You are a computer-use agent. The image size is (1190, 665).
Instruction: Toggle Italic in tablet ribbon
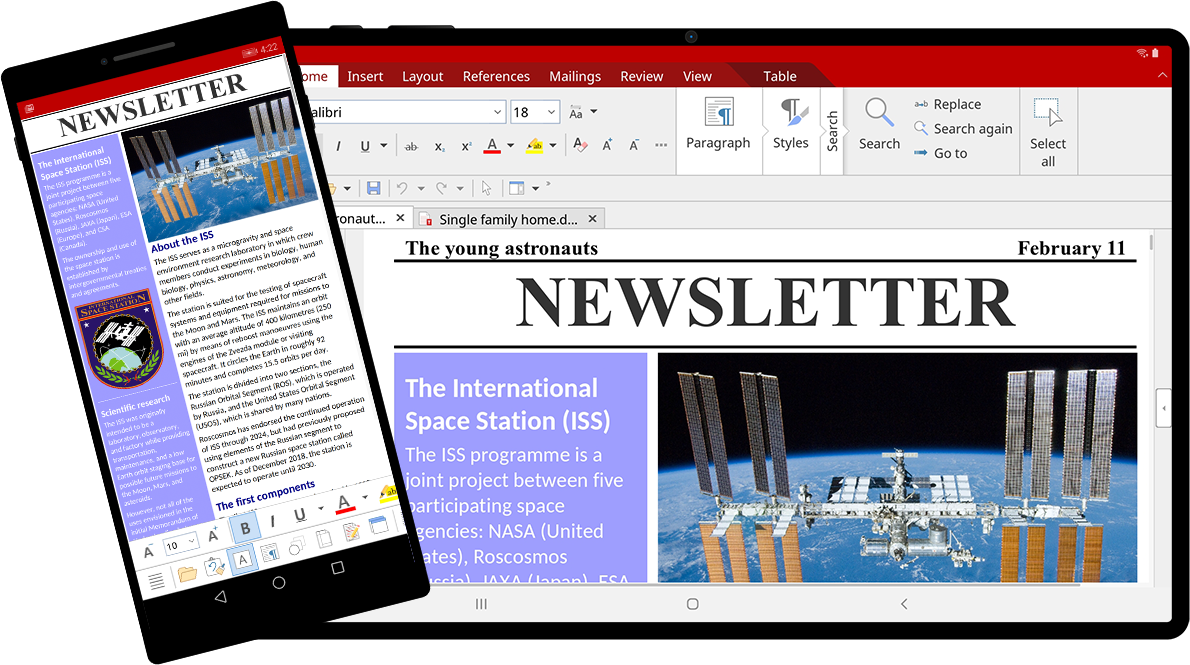coord(338,146)
